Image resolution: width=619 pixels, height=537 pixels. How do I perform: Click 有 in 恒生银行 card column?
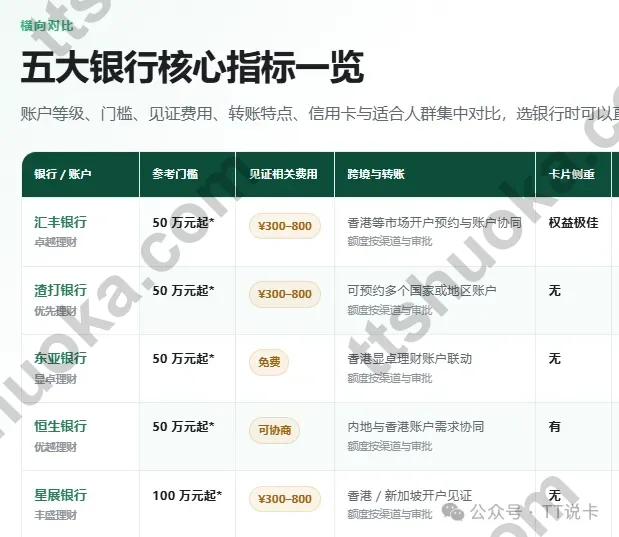coord(555,426)
